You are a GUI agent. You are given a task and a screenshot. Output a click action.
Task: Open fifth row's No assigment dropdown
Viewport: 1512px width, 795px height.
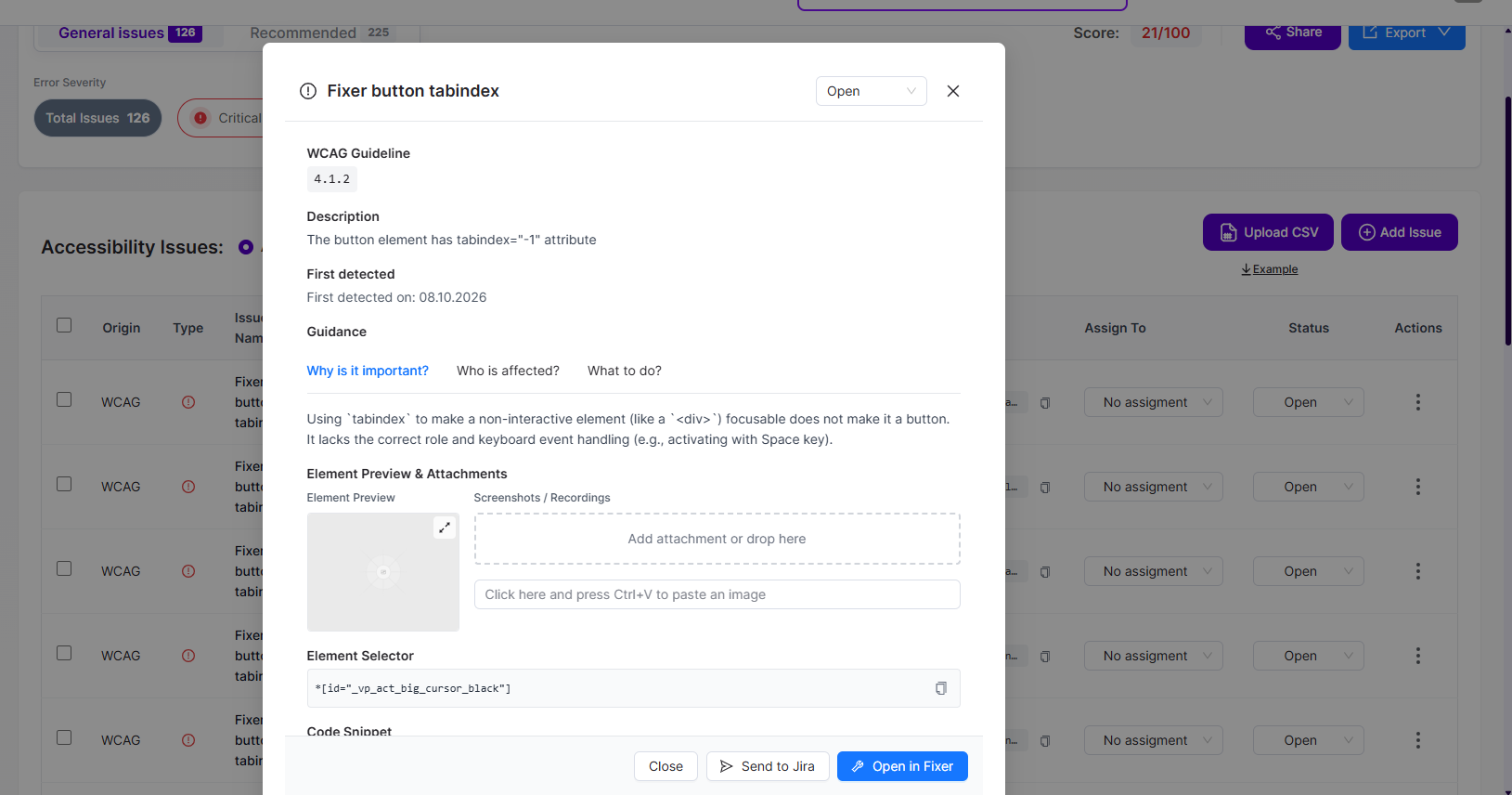pos(1153,740)
